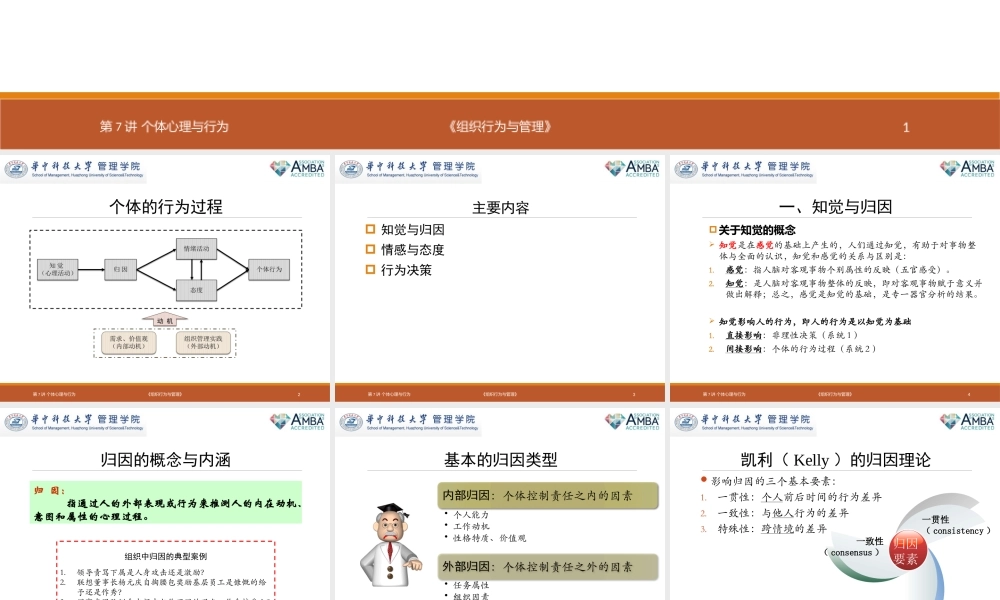Image resolution: width=1000 pixels, height=600 pixels.
Task: Click the 个体行为 flowchart box
Action: [x=269, y=269]
